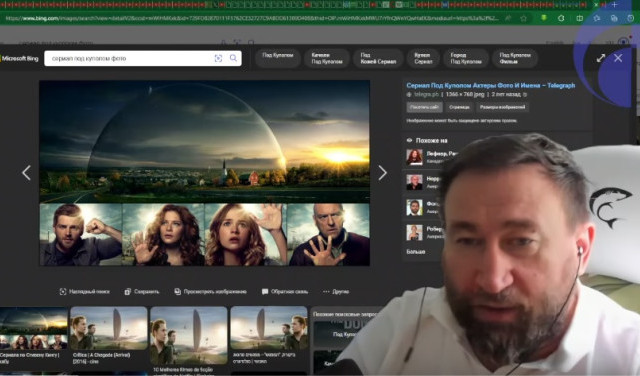640x376 pixels.
Task: Open the Crítica A Chegada Arrival thumbnail
Action: 109,328
